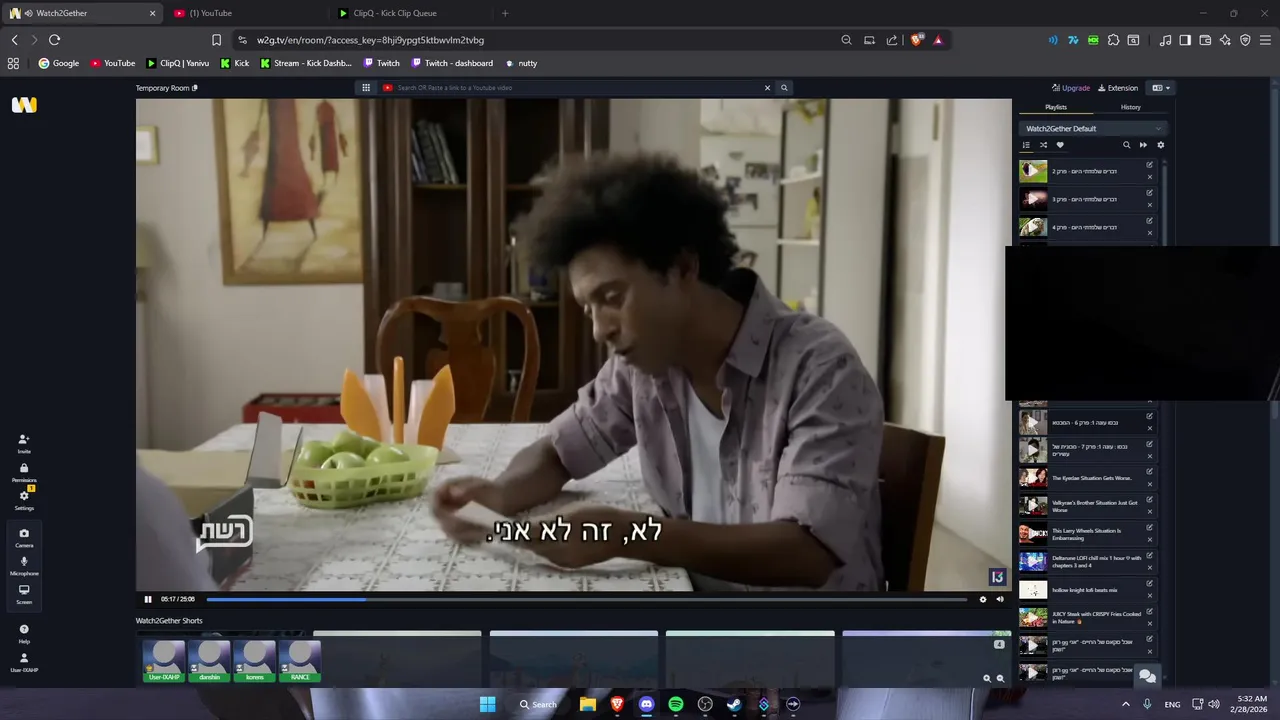The image size is (1280, 720).
Task: Open the layout switcher dropdown
Action: [1160, 88]
